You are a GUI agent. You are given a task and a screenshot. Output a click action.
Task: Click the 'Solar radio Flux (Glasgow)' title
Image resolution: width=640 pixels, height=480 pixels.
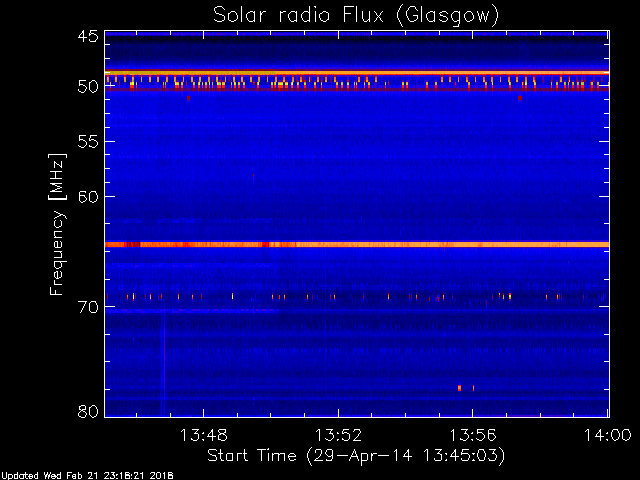356,16
